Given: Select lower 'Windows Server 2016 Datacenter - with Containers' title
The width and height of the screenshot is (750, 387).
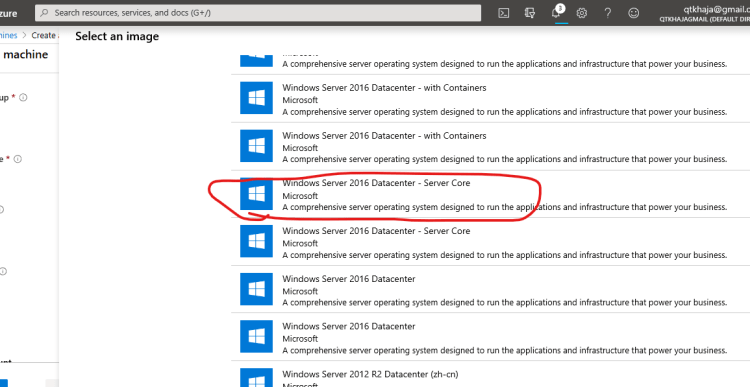Looking at the screenshot, I should (384, 135).
